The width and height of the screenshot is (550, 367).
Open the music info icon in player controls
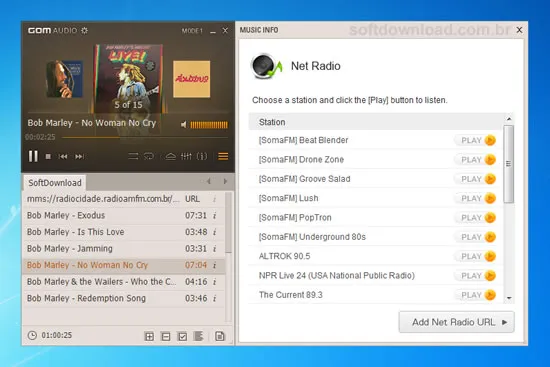coord(202,156)
